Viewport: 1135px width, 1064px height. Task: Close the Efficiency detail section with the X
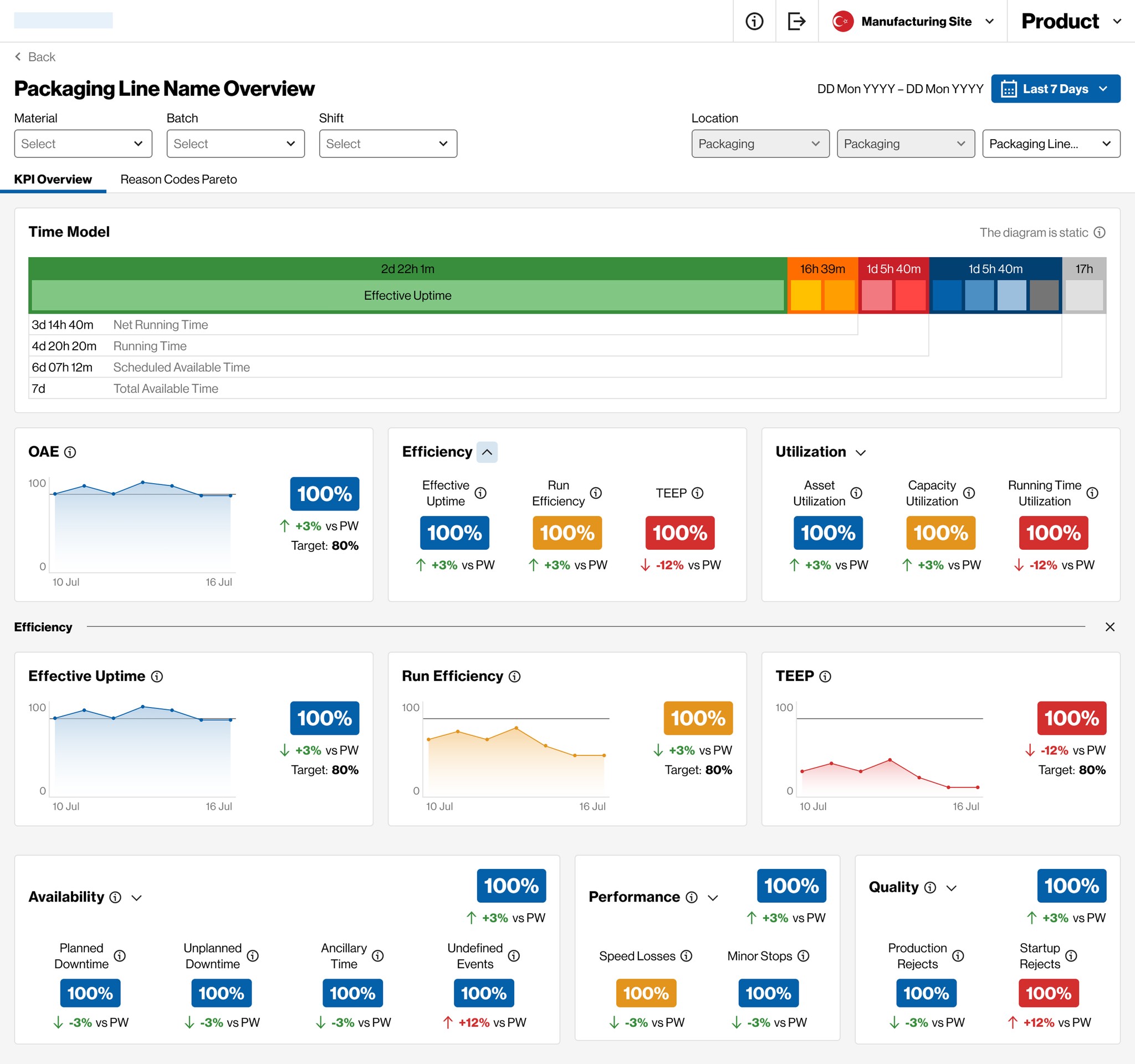click(1110, 627)
